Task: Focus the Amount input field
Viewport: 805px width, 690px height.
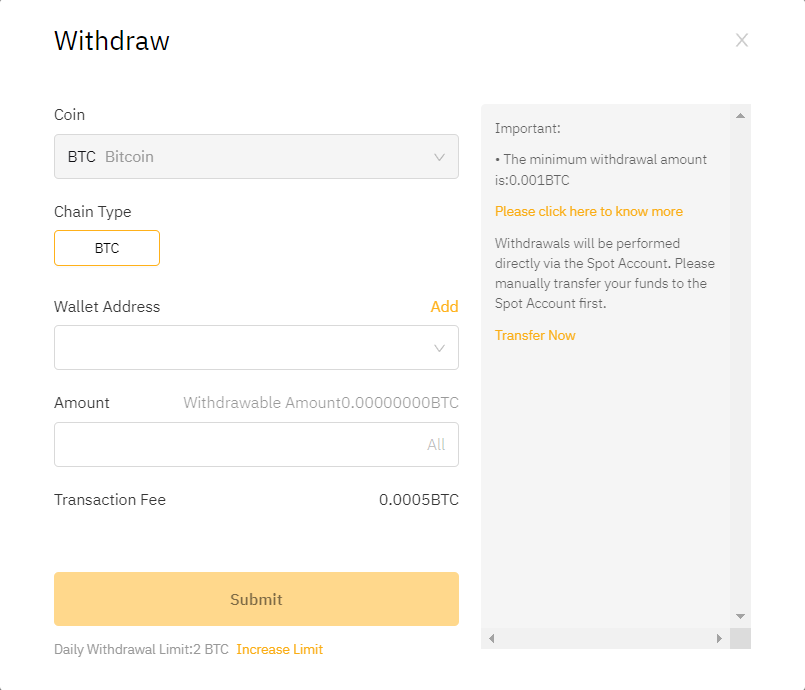Action: [x=256, y=445]
